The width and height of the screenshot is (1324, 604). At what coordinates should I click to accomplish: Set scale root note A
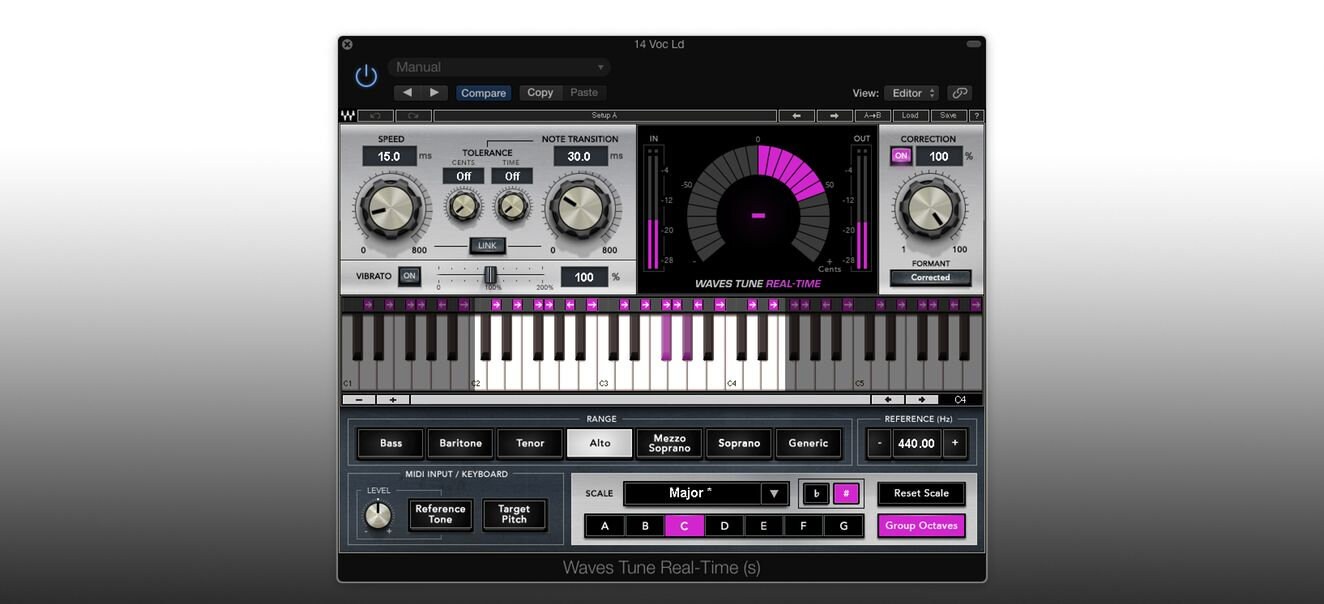pyautogui.click(x=605, y=526)
